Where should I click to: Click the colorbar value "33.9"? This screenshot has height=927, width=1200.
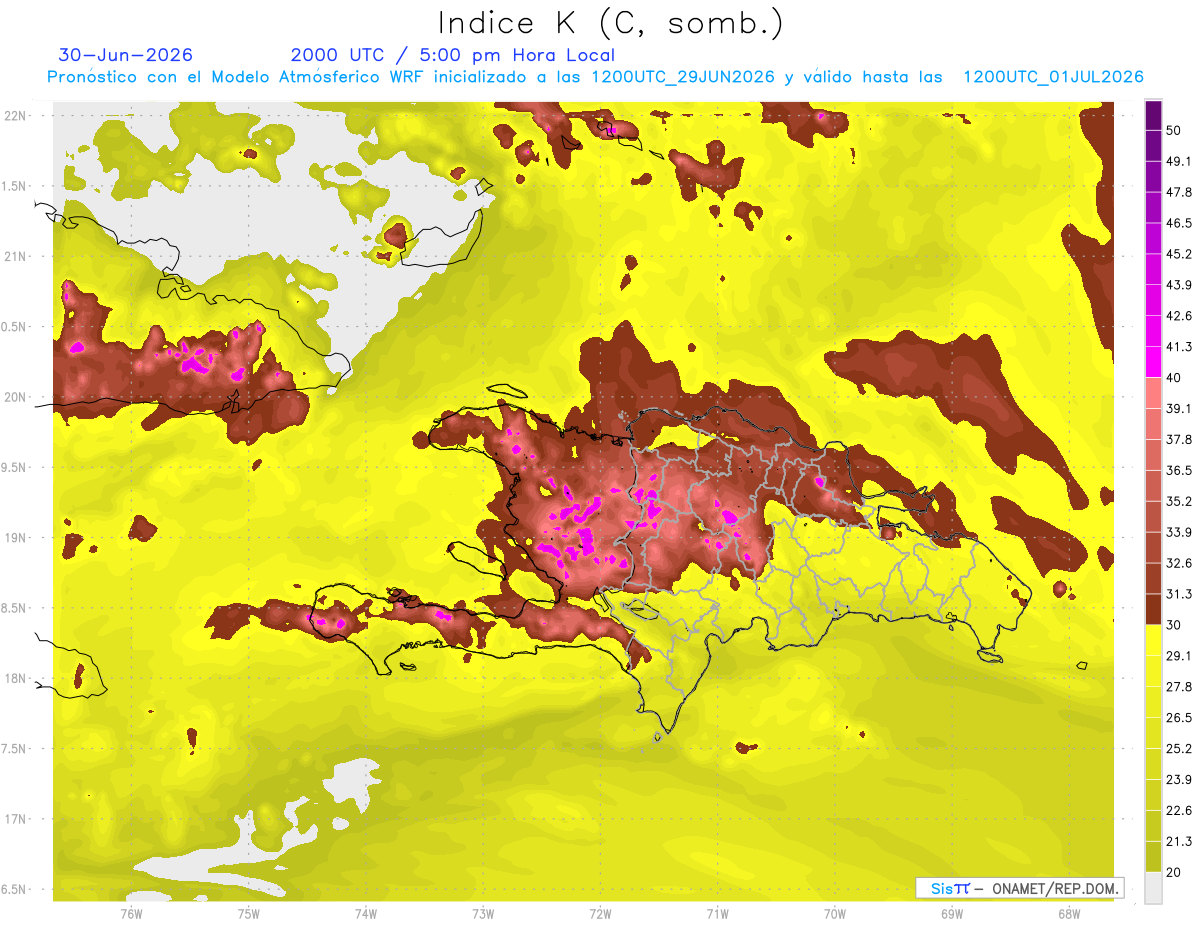(x=1179, y=532)
